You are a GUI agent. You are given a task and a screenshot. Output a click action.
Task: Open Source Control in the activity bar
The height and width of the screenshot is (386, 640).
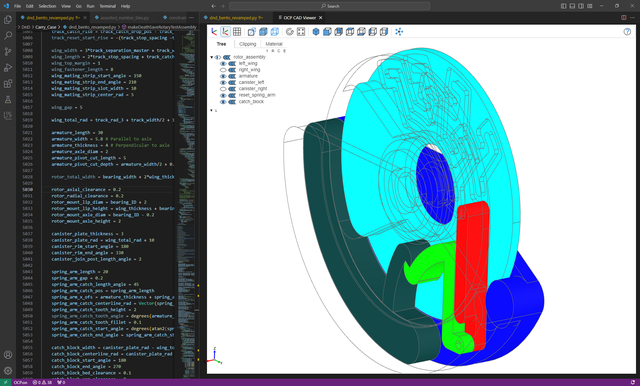click(8, 51)
